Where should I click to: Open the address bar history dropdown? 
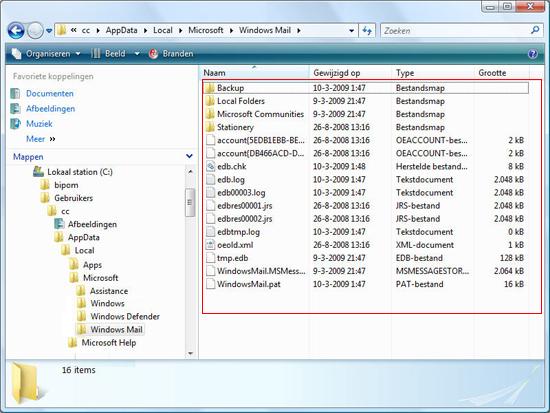tap(351, 31)
